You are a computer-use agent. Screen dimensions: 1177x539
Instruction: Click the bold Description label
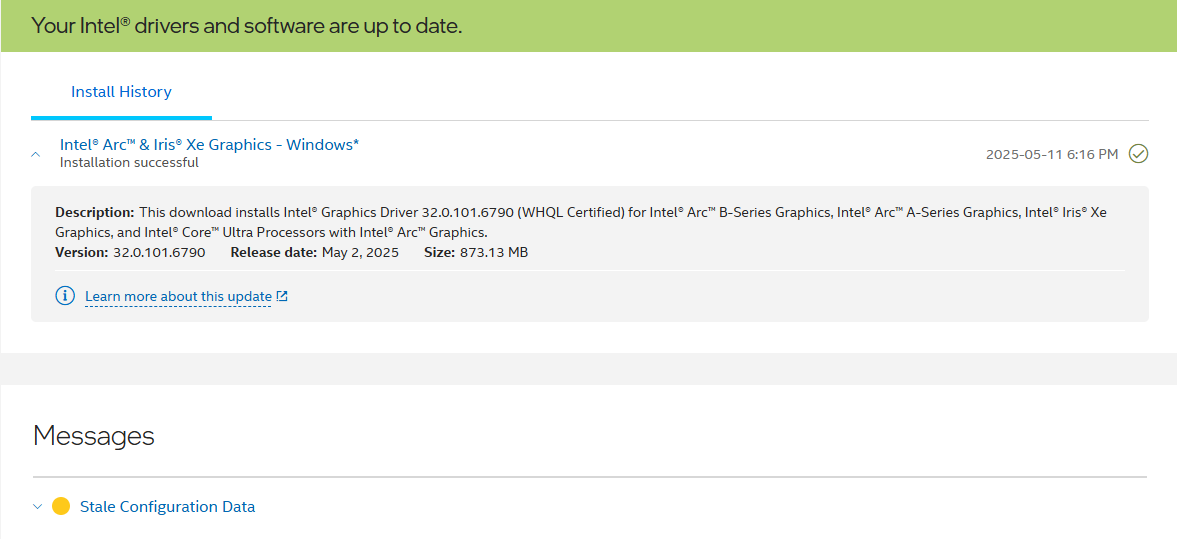point(94,213)
